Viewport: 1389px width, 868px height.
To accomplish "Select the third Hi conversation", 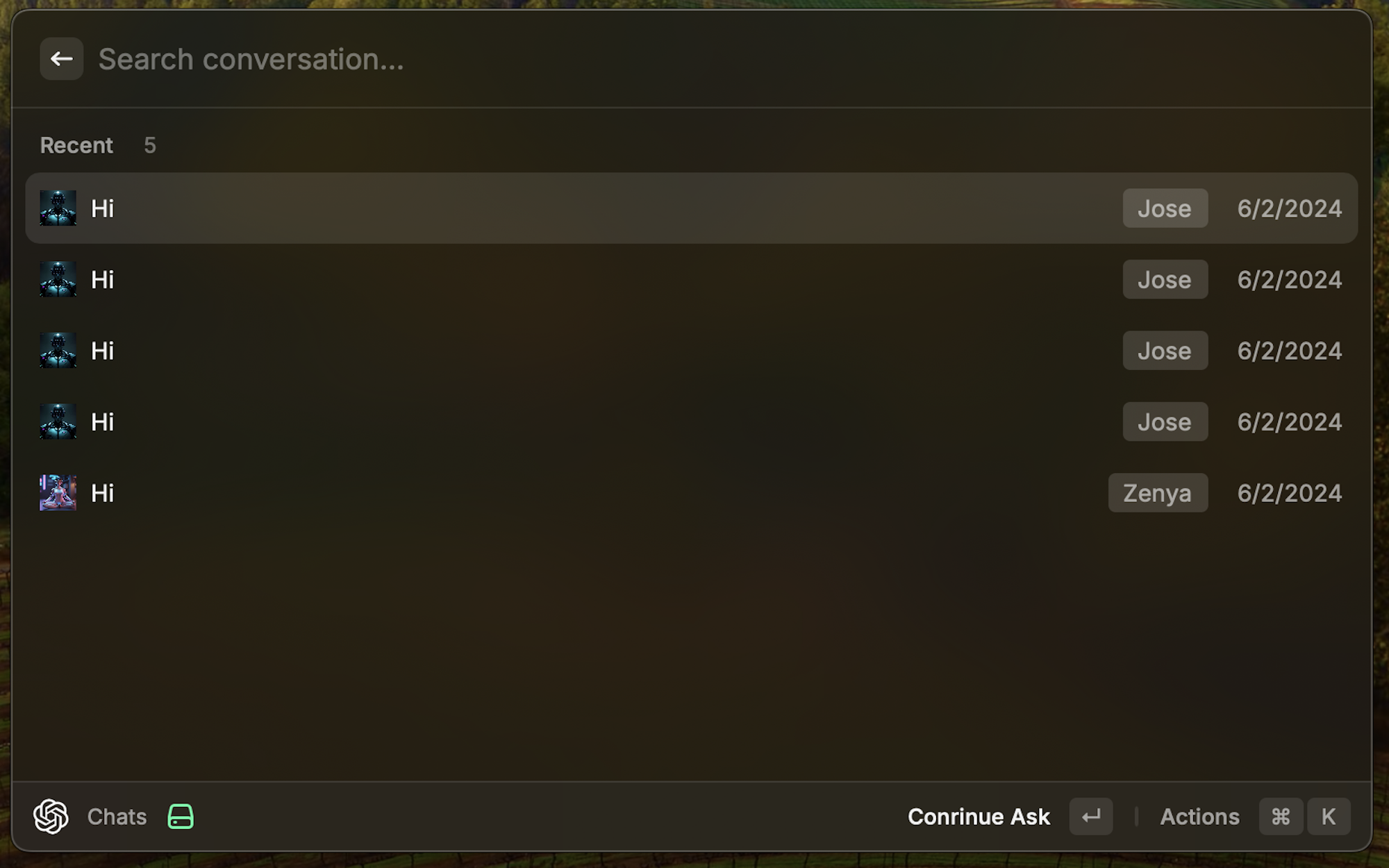I will (691, 351).
